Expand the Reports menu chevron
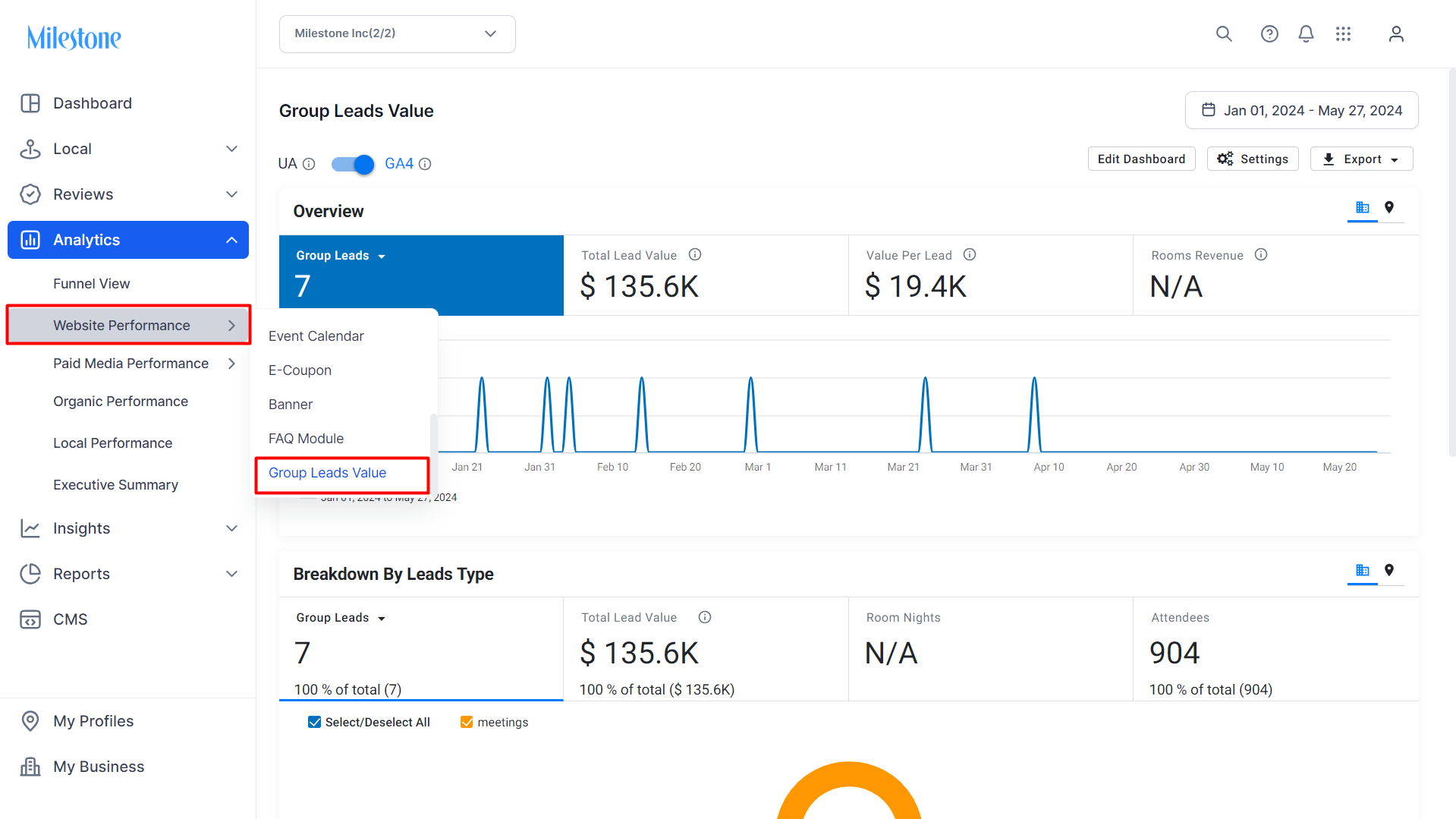The image size is (1456, 819). tap(232, 574)
